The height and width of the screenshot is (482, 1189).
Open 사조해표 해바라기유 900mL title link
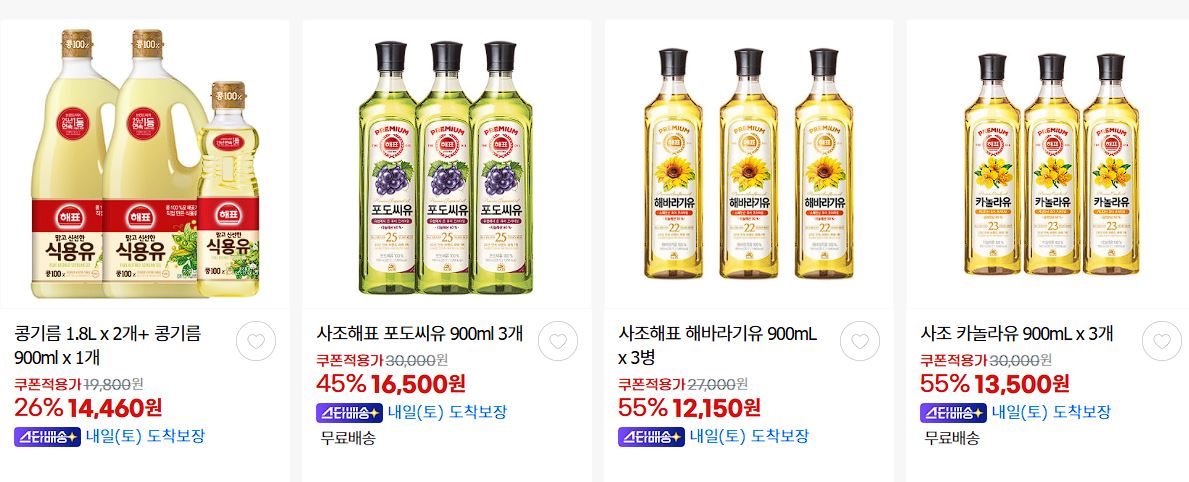click(x=718, y=345)
